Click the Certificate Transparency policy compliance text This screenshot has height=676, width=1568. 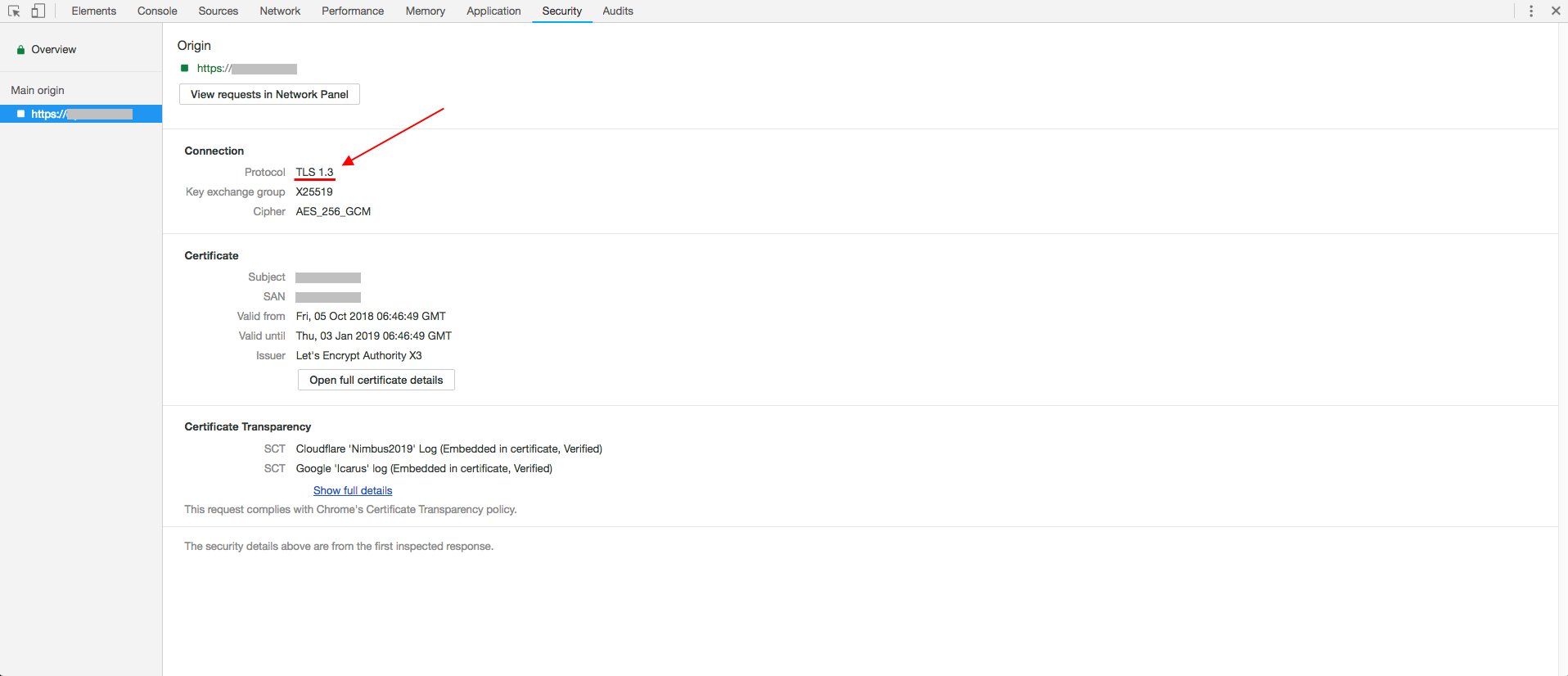tap(350, 509)
